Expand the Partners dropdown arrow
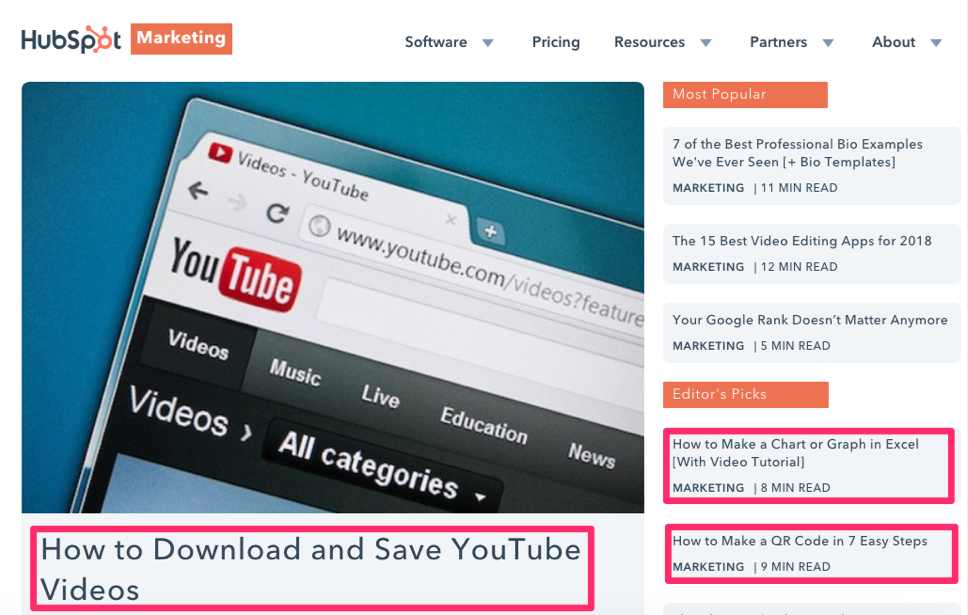 (828, 43)
